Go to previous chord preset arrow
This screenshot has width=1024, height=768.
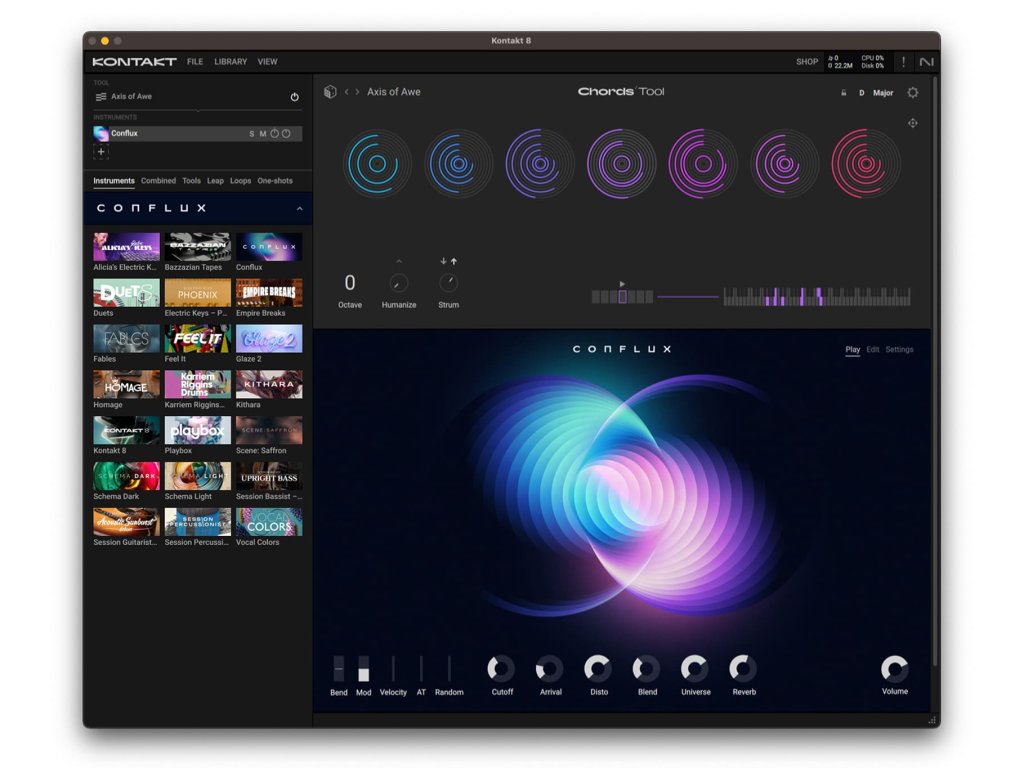tap(347, 92)
